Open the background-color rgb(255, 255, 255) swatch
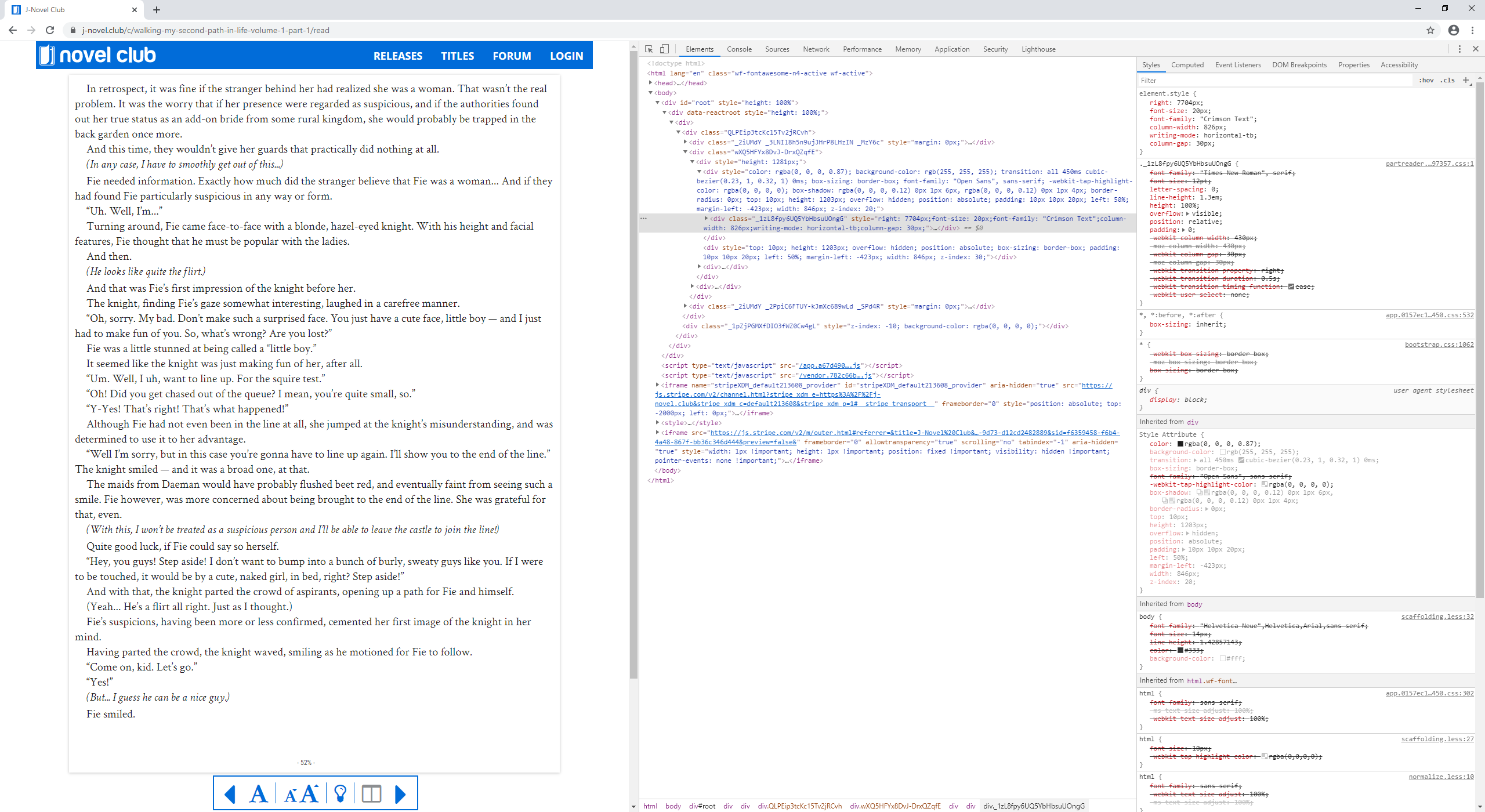The image size is (1485, 812). click(1223, 452)
